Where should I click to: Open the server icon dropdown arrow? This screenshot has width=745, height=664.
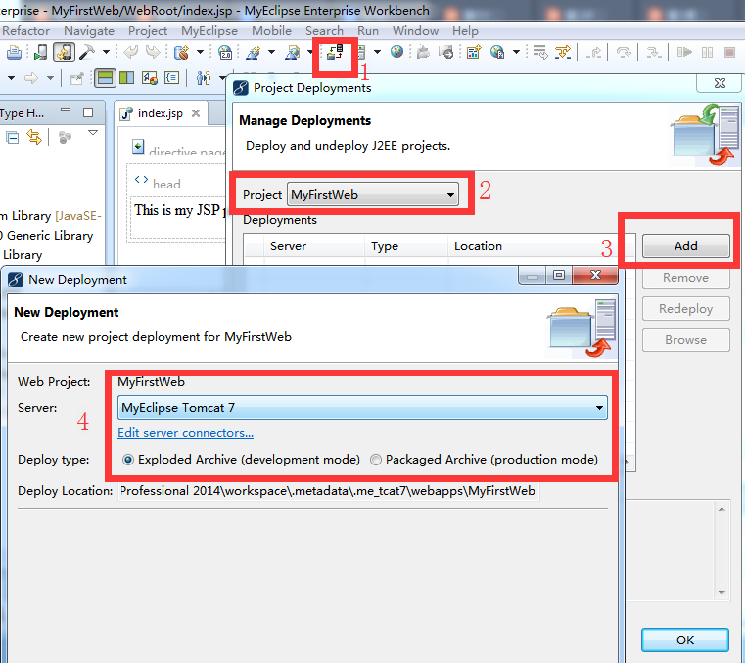coord(377,52)
